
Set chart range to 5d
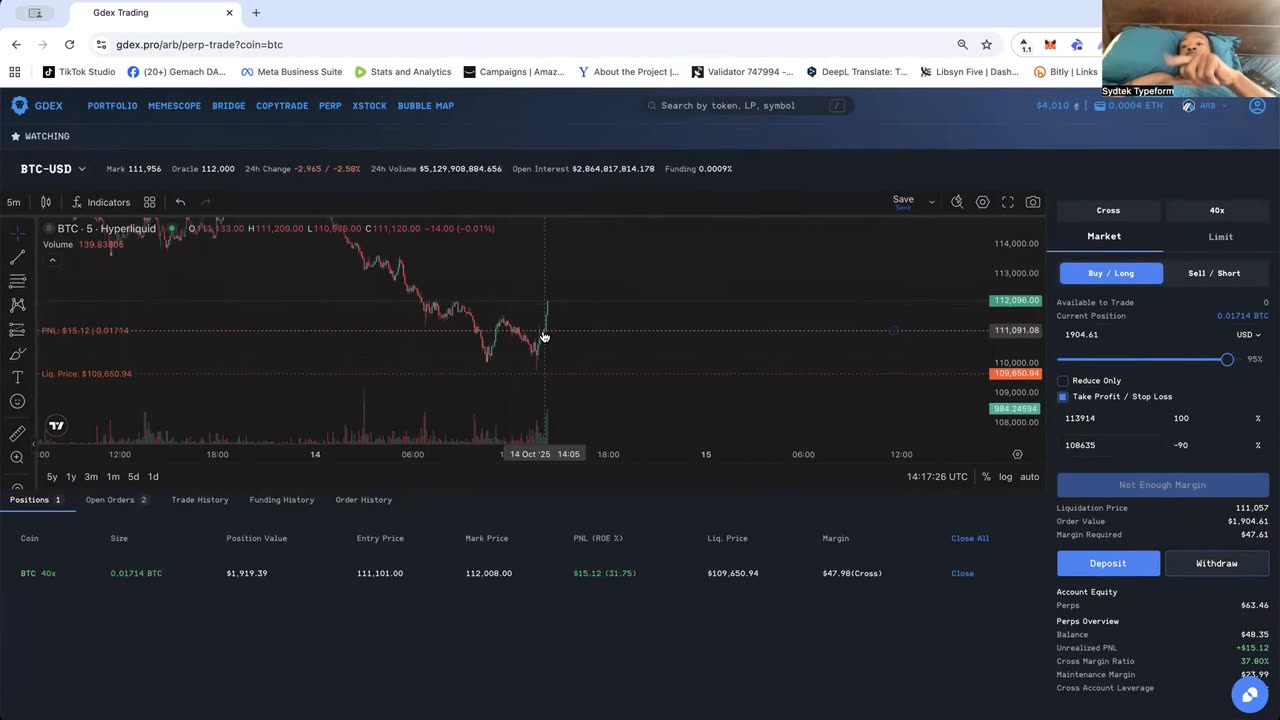click(133, 477)
